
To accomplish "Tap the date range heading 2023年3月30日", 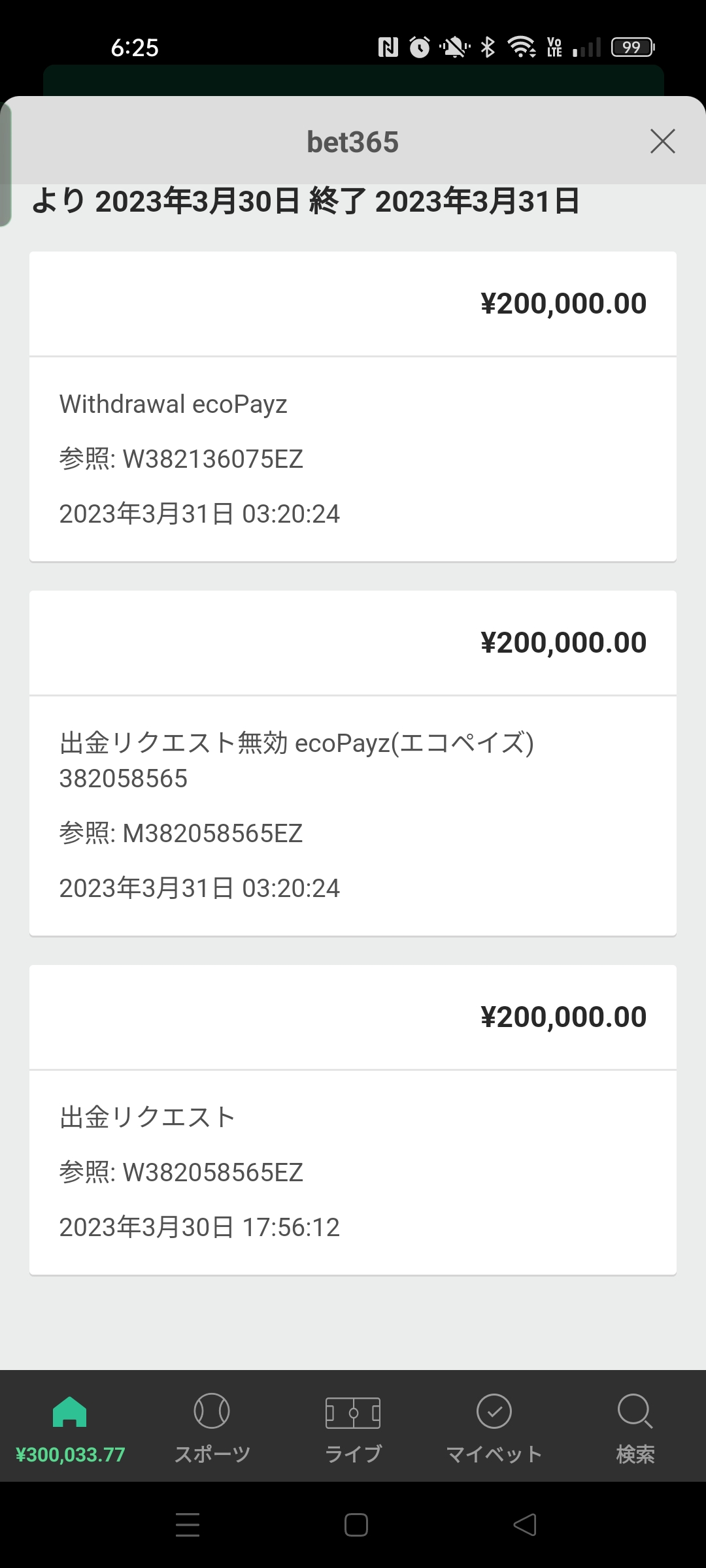I will tap(197, 201).
